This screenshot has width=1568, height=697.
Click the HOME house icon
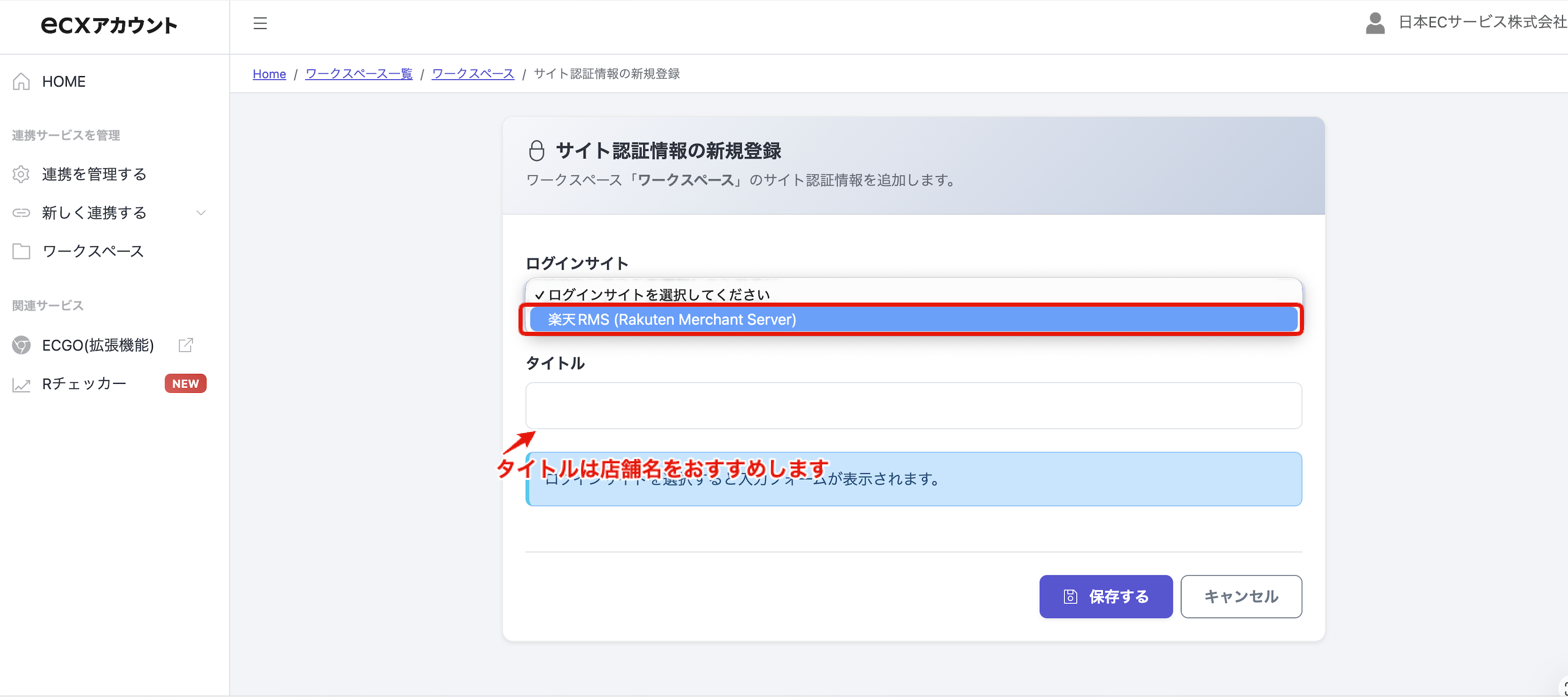(x=21, y=81)
